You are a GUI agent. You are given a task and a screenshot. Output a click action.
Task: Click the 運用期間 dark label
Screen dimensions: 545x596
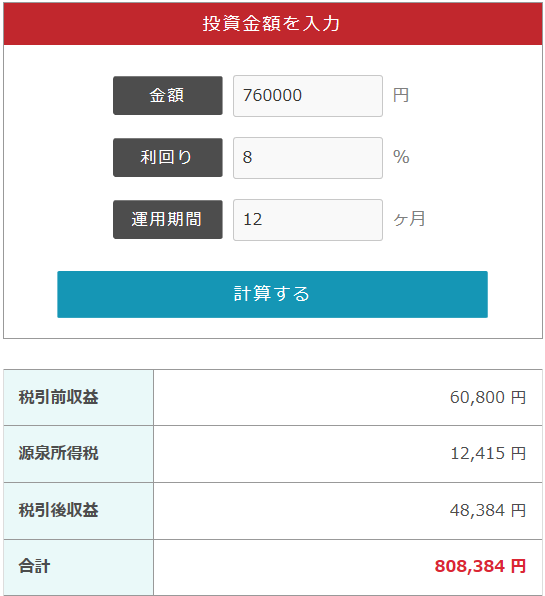168,219
